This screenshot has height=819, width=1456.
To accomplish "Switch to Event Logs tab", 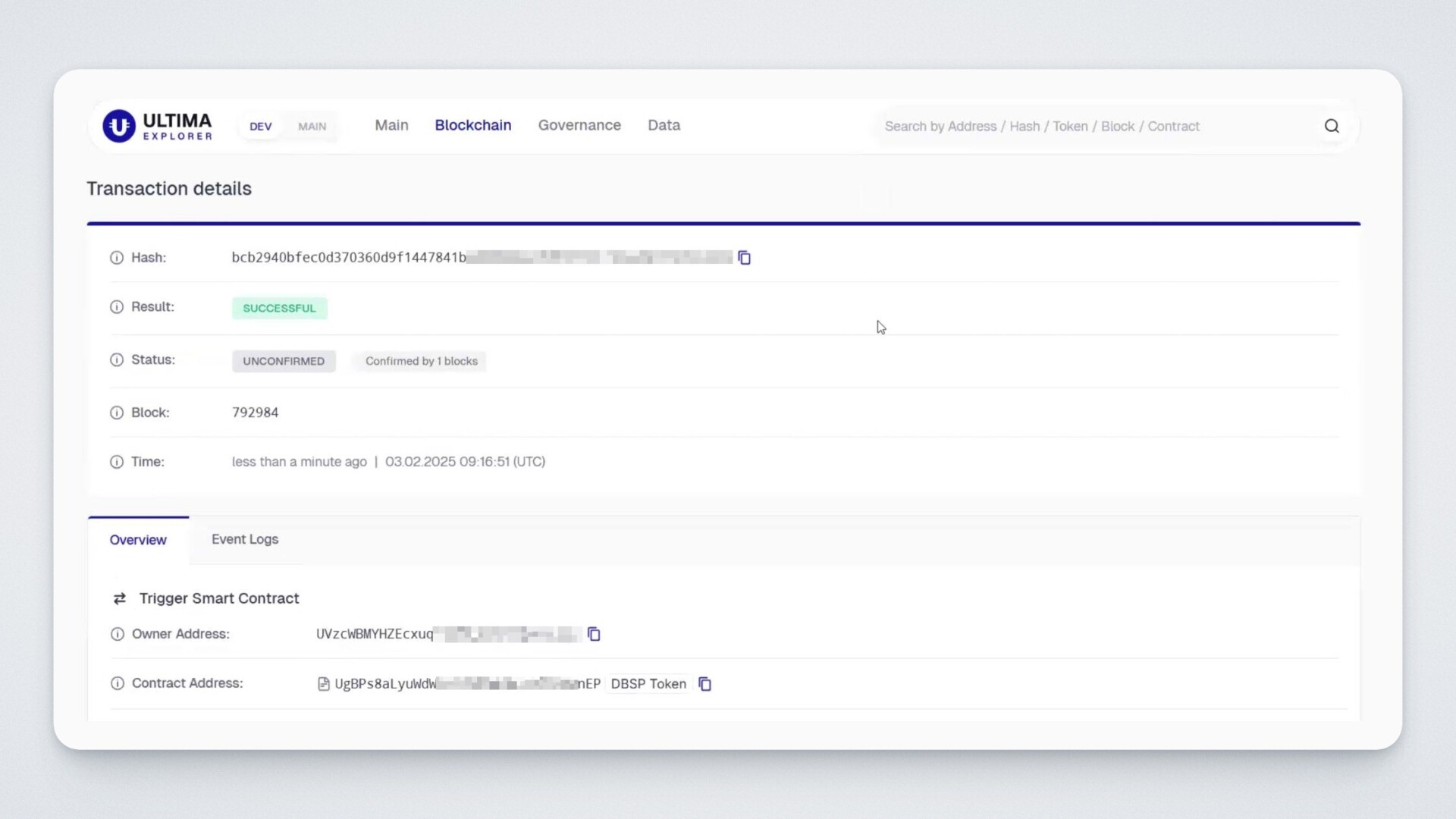I will pyautogui.click(x=244, y=539).
